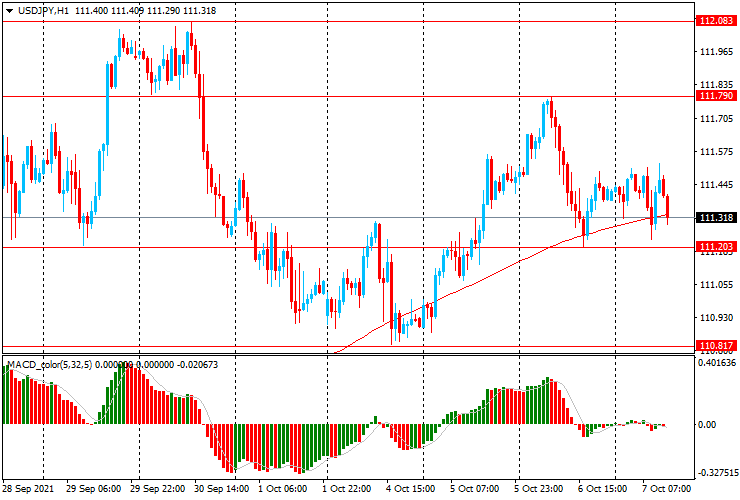Select the MACD scale zero level 0.00
The width and height of the screenshot is (740, 500).
(706, 424)
